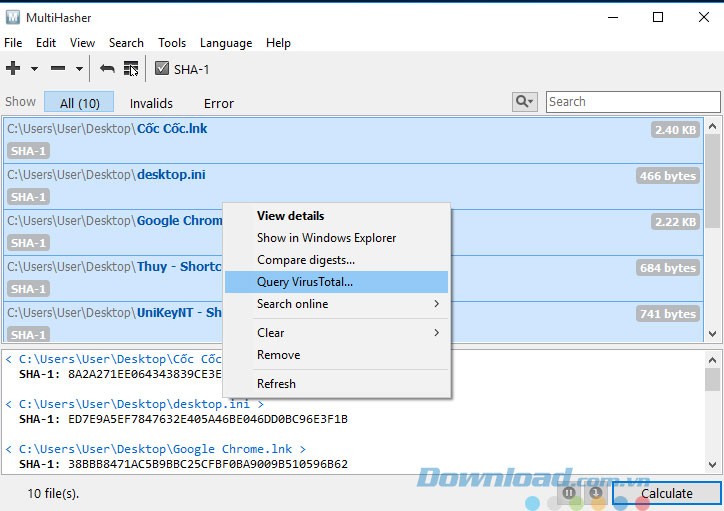Switch to the Invalids filter tab

[151, 103]
